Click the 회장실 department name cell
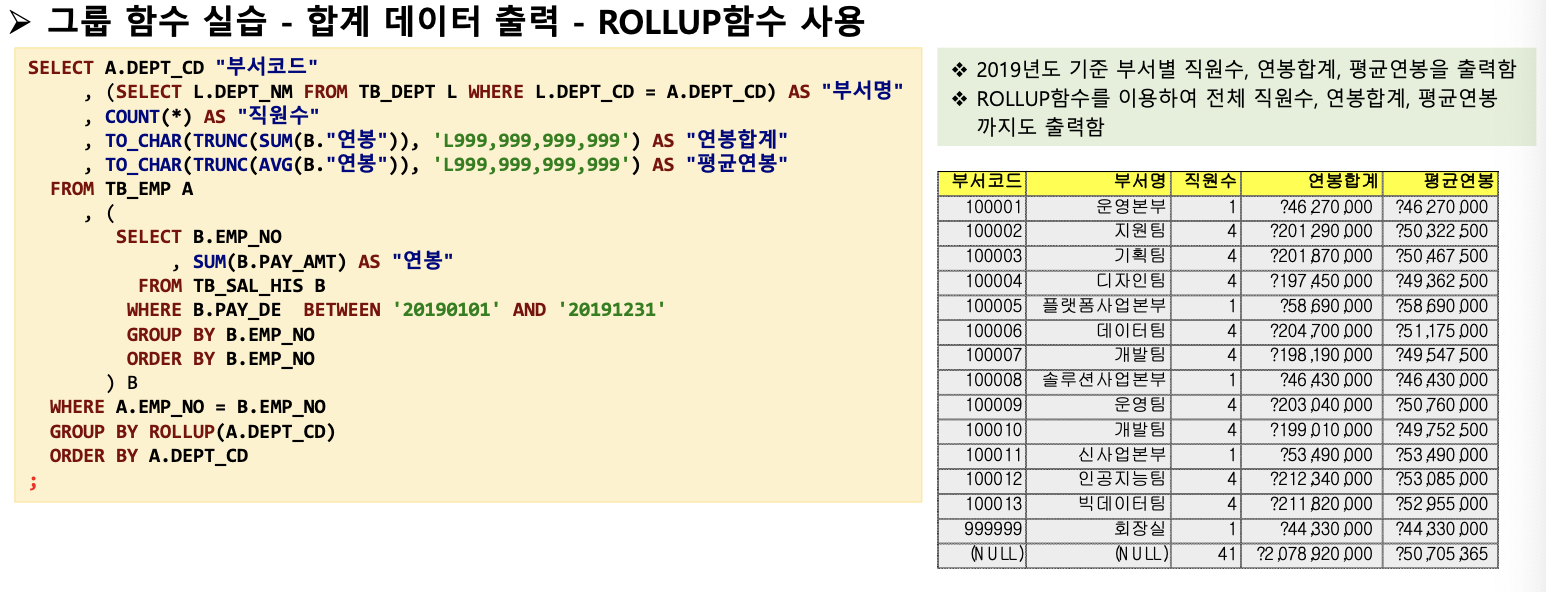The image size is (1546, 592). tap(1098, 529)
